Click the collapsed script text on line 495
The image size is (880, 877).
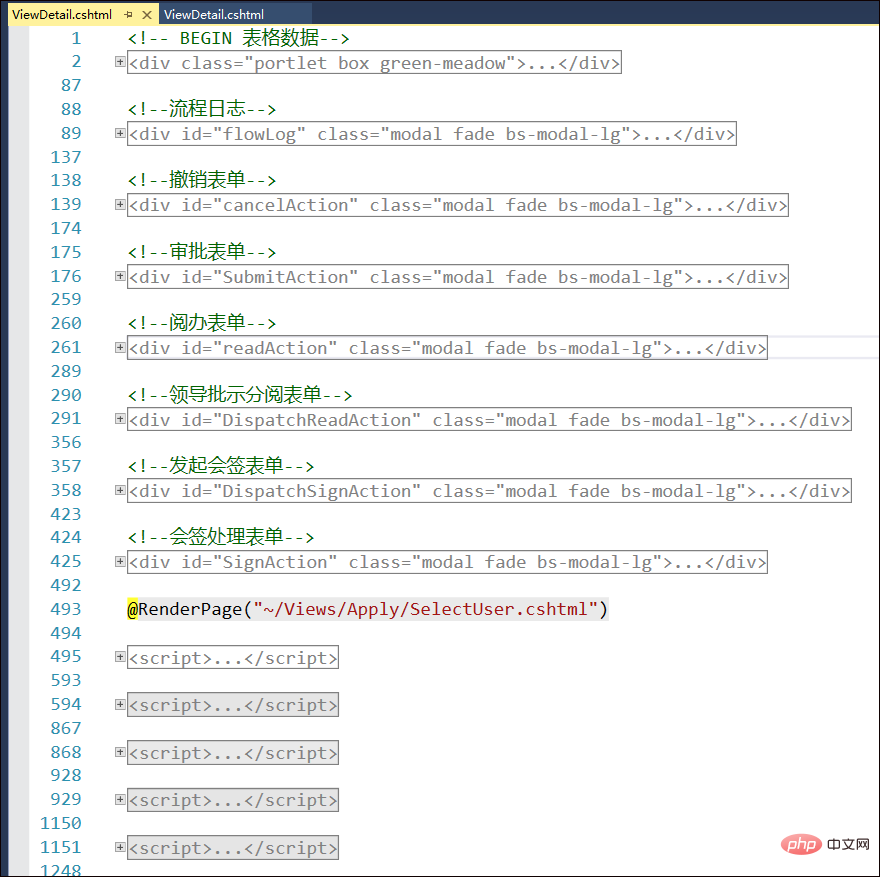(233, 657)
